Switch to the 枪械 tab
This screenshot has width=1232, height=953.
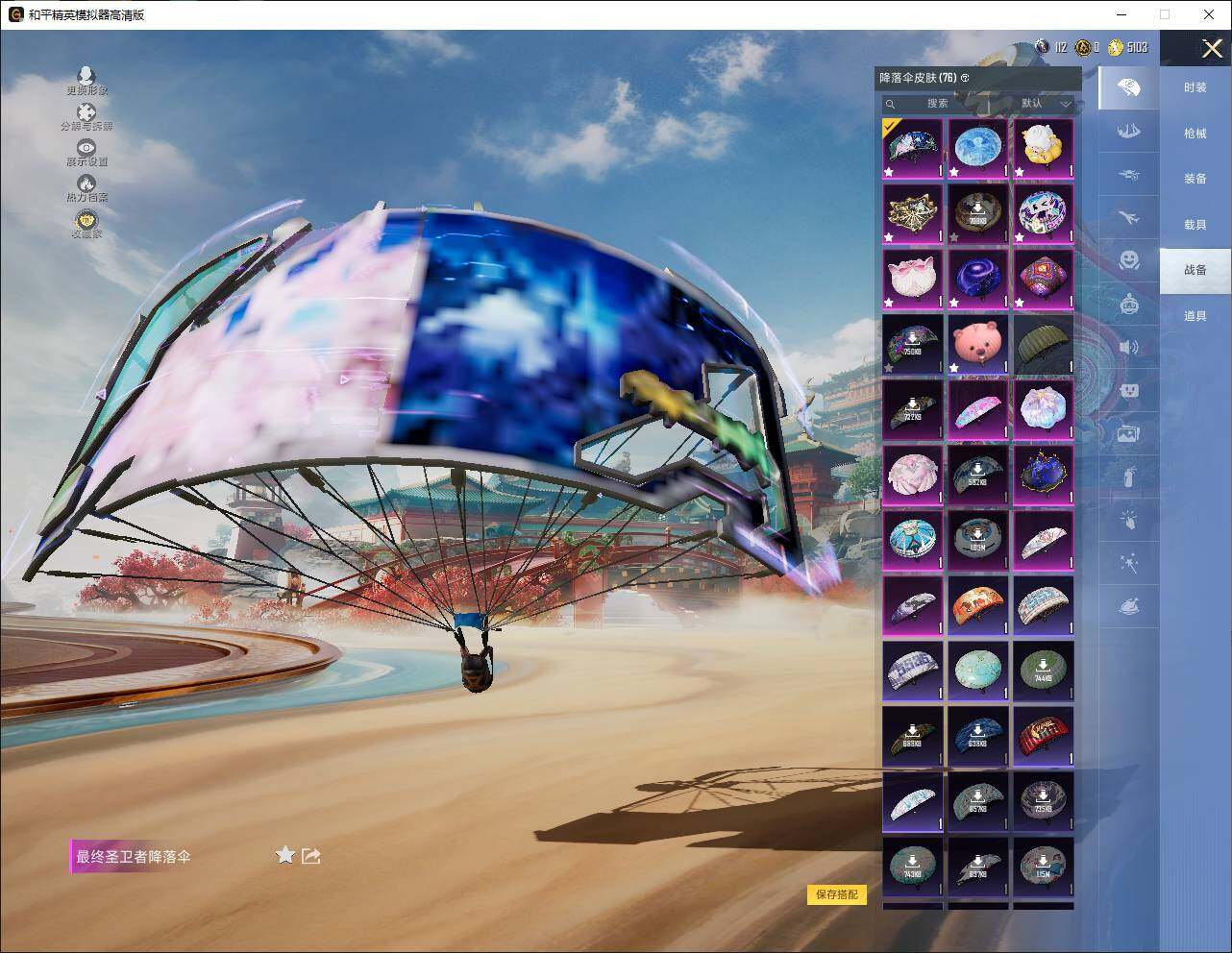coord(1195,134)
